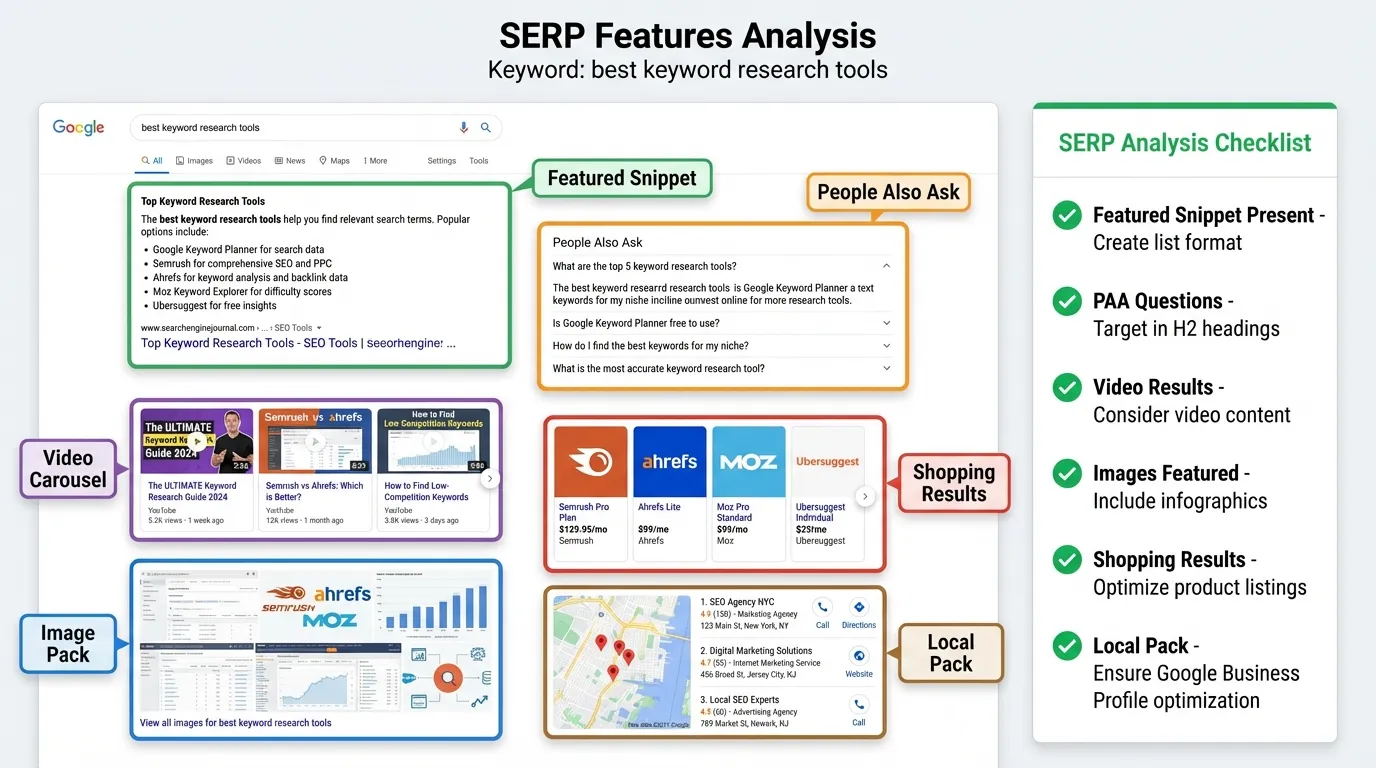This screenshot has height=768, width=1376.
Task: Click the Google logo
Action: tap(78, 127)
